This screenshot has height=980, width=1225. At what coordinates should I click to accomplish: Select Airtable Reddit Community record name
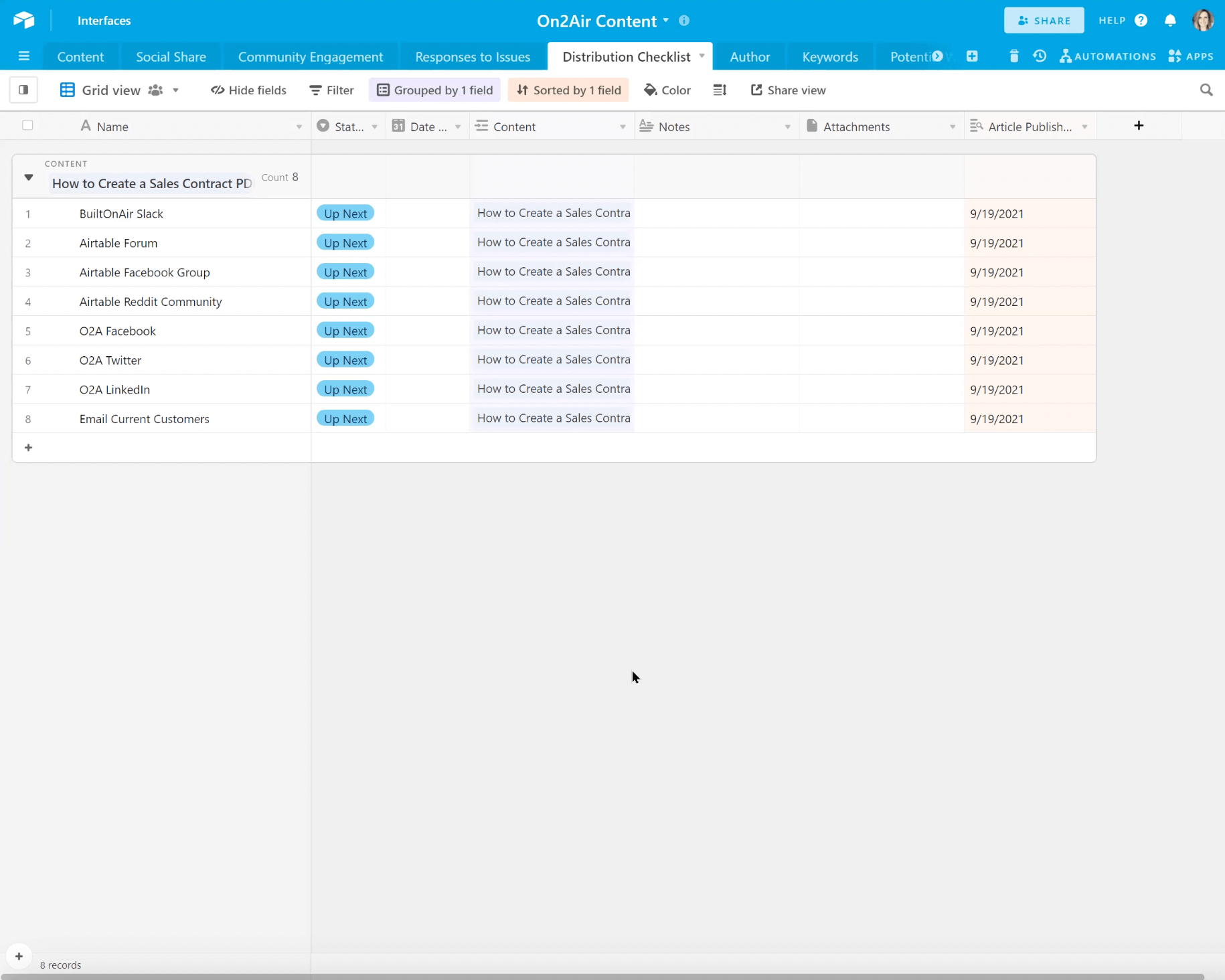tap(151, 302)
